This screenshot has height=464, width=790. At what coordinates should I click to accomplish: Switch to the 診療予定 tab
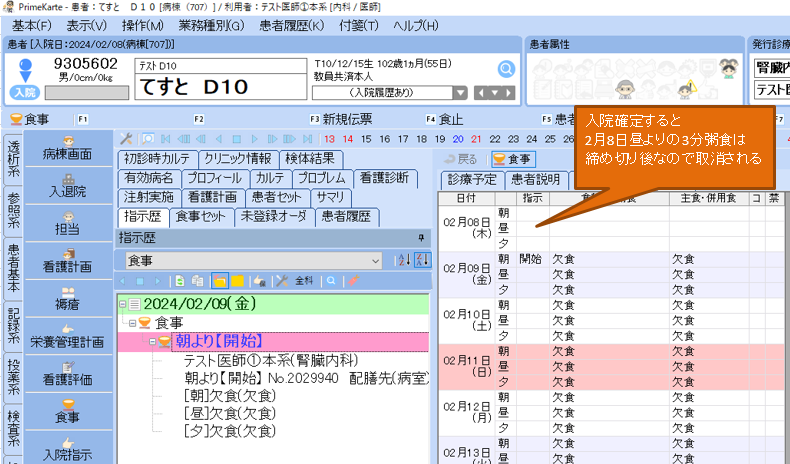[472, 179]
